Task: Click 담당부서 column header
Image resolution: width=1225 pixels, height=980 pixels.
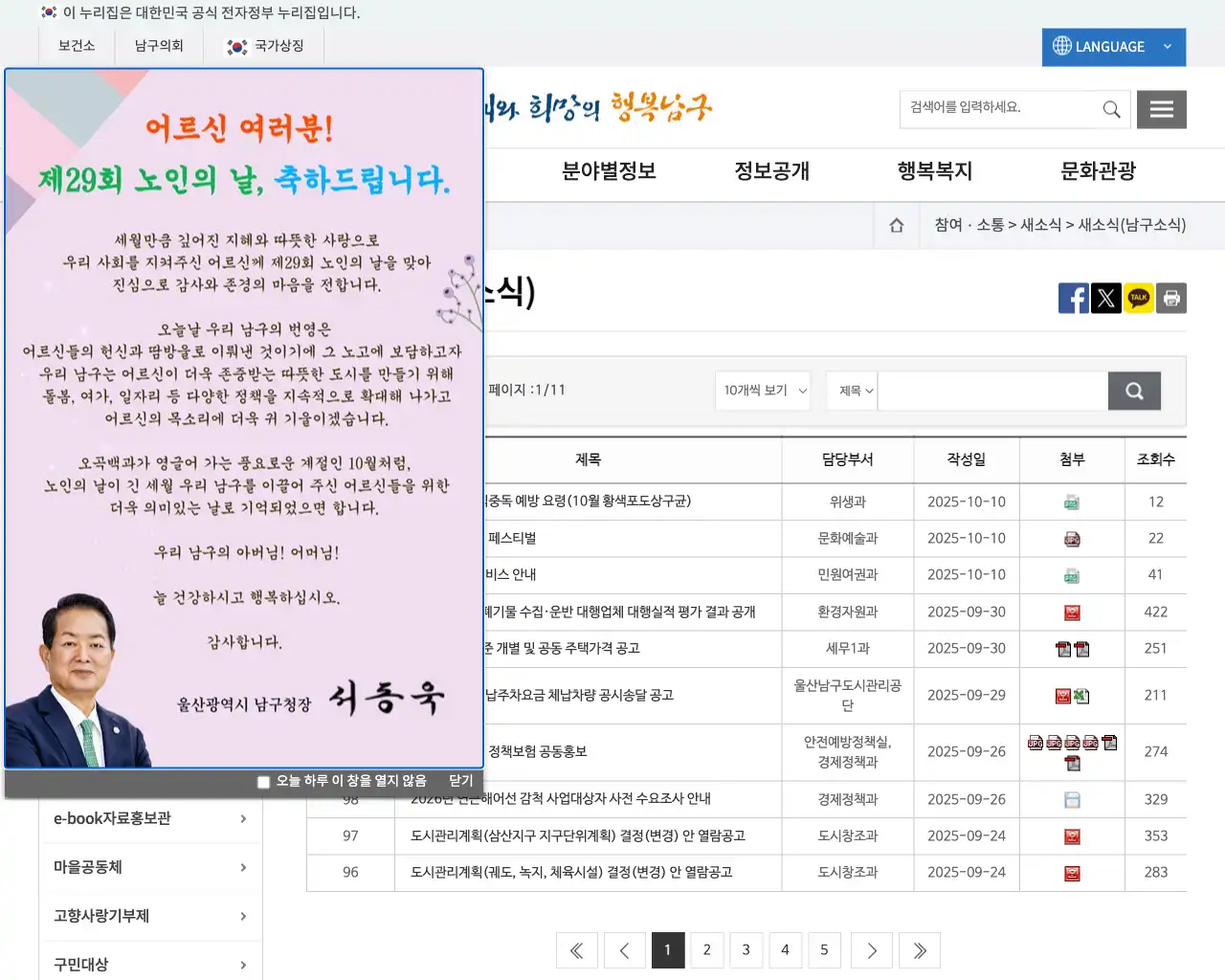Action: tap(847, 460)
